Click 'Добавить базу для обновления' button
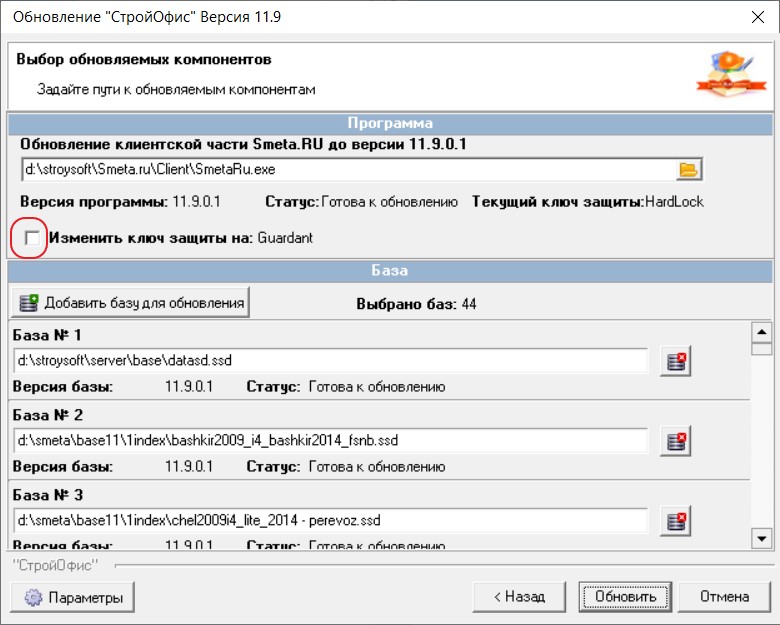 (130, 303)
